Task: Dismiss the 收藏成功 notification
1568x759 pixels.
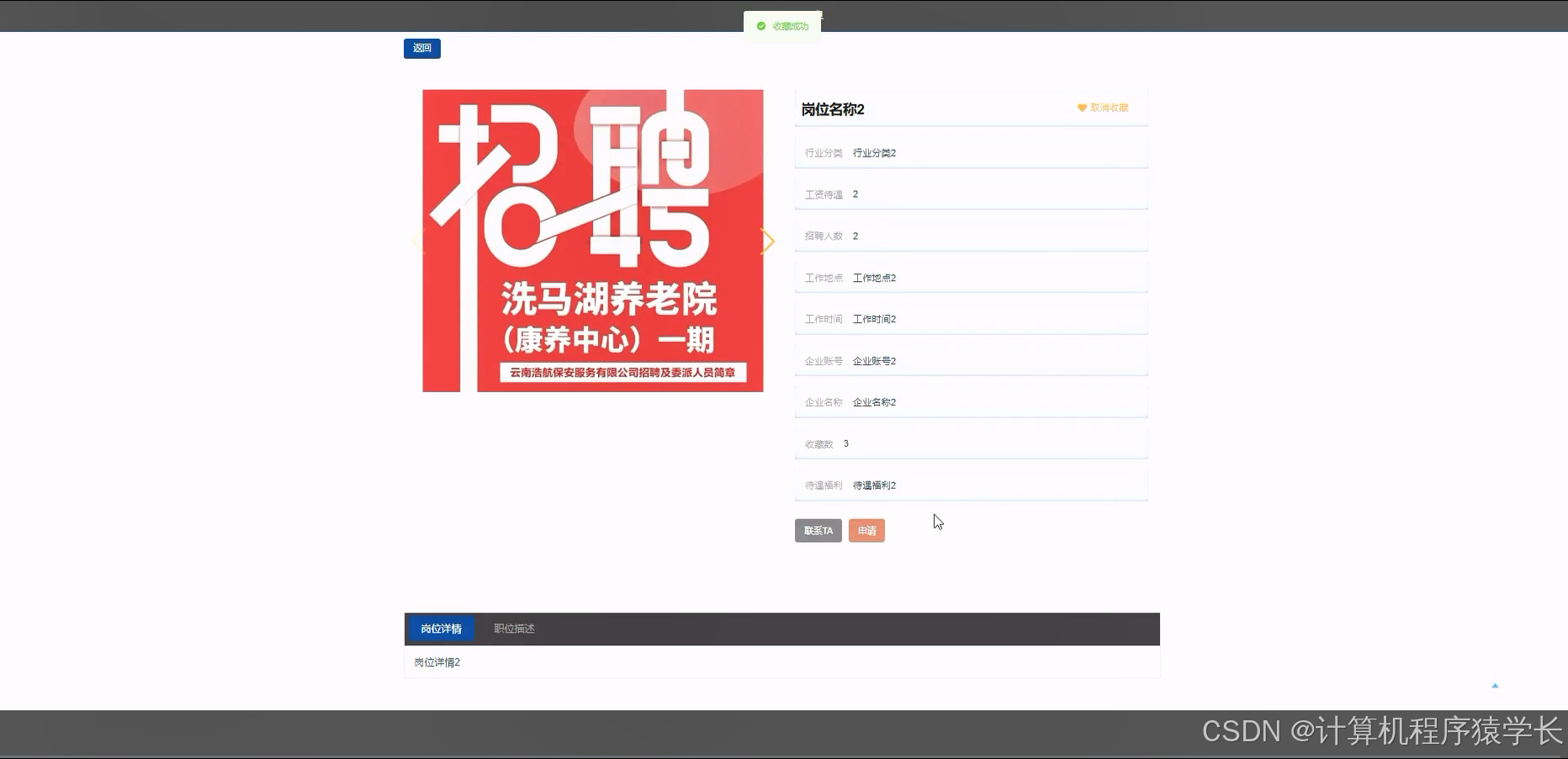Action: tap(781, 25)
